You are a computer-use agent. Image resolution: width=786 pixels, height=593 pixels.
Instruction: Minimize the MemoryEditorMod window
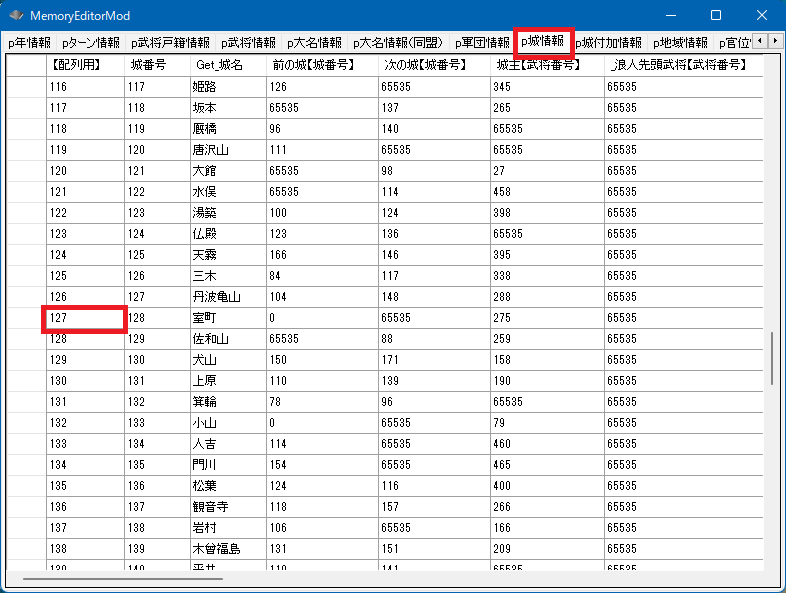[x=670, y=16]
